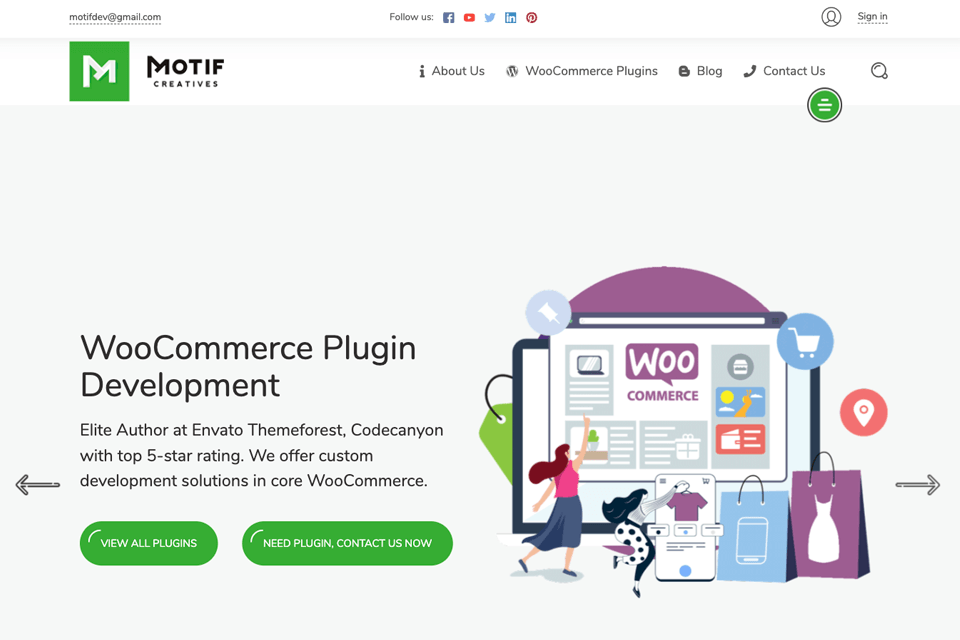Click the Elite Author description paragraph
The image size is (960, 640).
(261, 455)
